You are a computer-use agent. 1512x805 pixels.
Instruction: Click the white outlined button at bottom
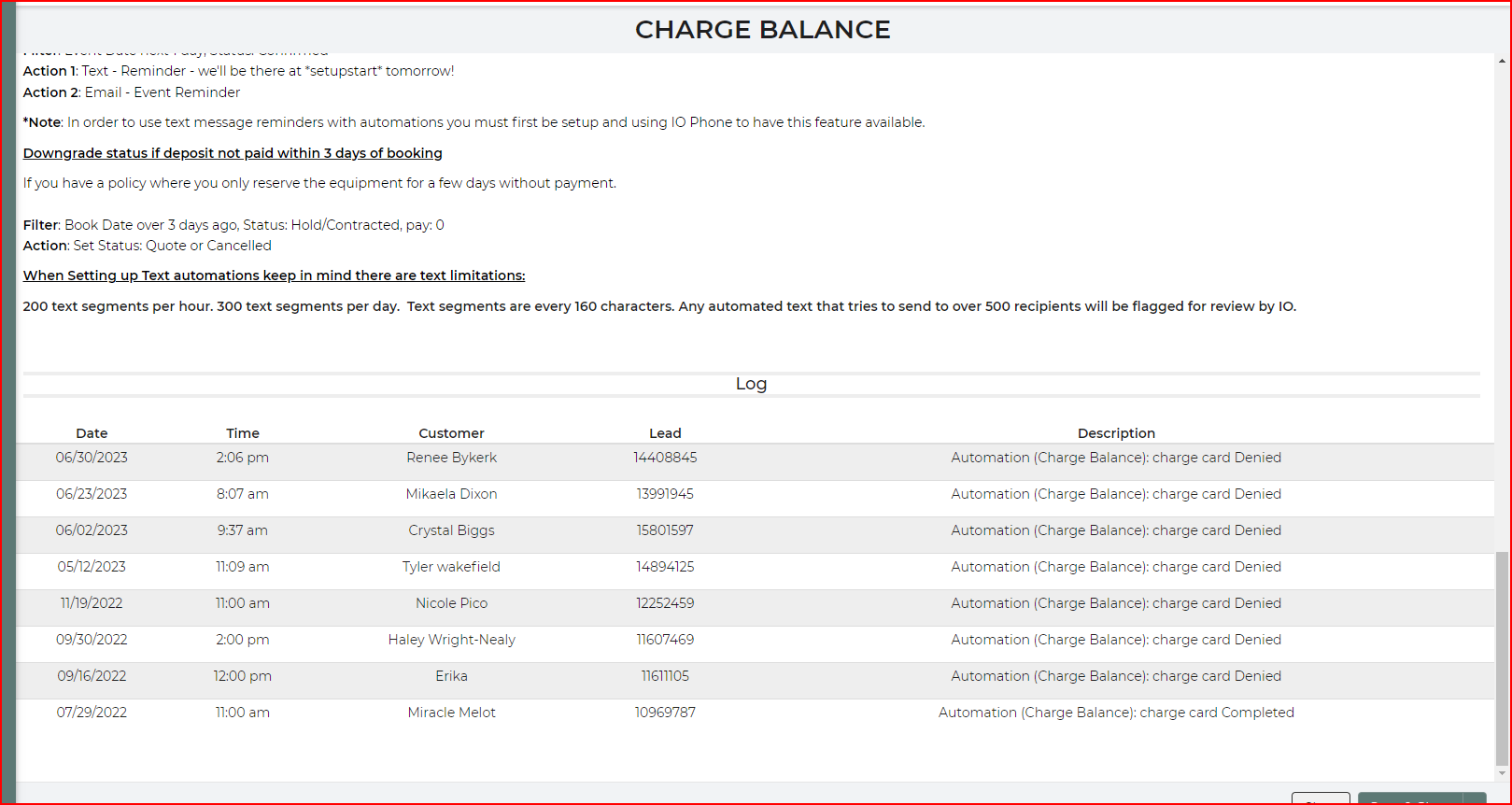coord(1321,798)
